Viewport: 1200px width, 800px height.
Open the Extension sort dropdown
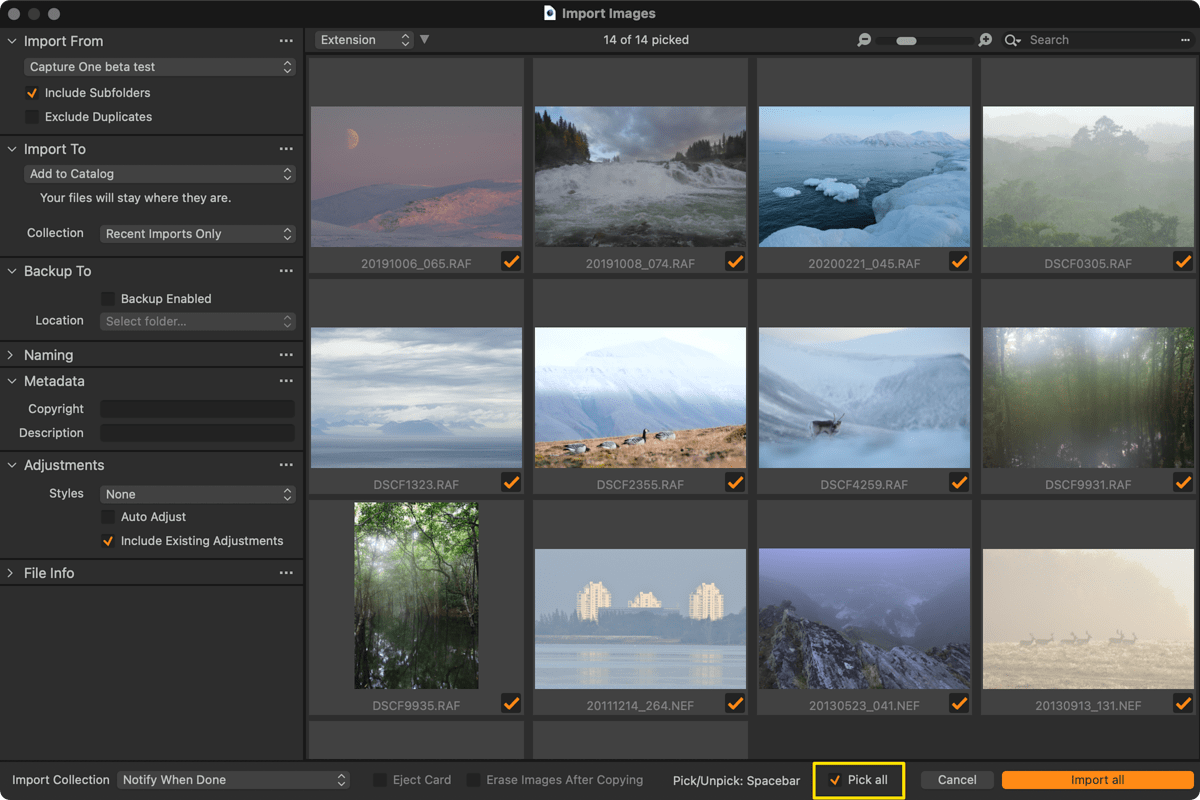pos(364,40)
